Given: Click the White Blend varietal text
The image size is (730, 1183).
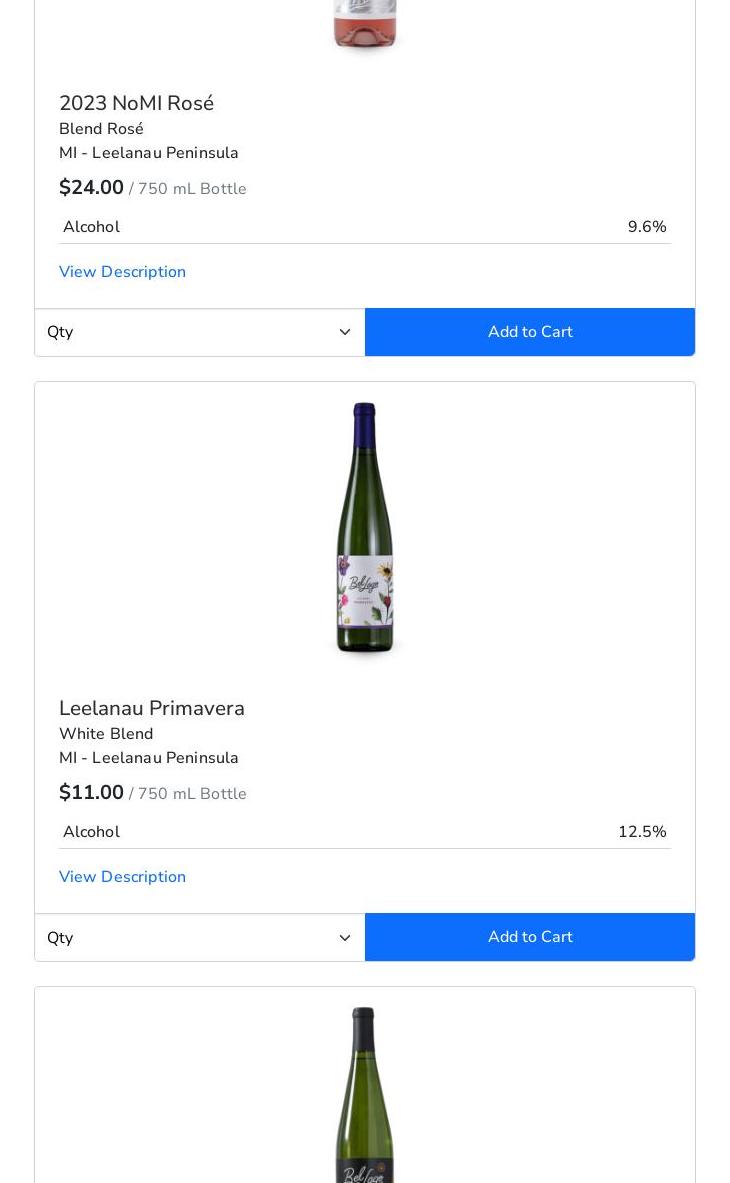Looking at the screenshot, I should click(x=106, y=734).
